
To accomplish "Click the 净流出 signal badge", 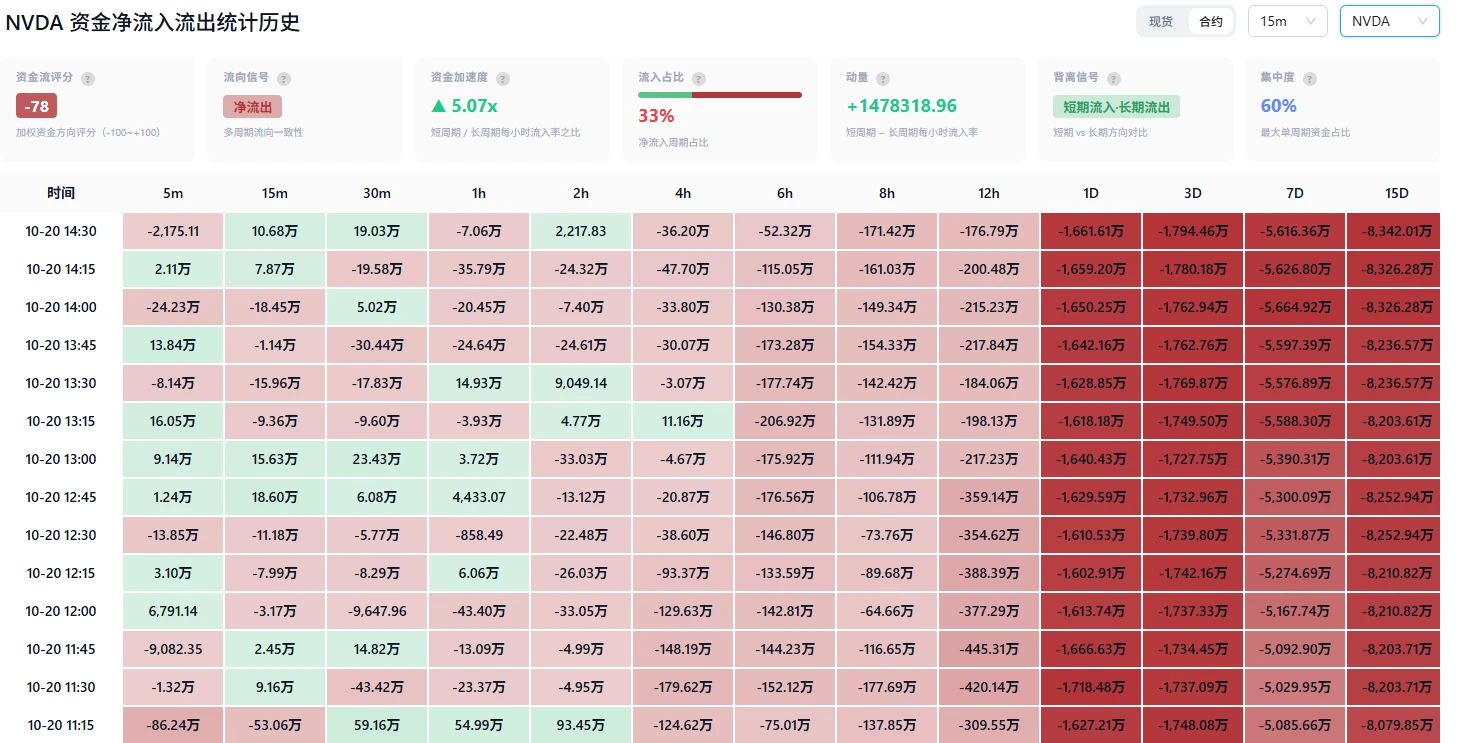I will click(x=252, y=106).
